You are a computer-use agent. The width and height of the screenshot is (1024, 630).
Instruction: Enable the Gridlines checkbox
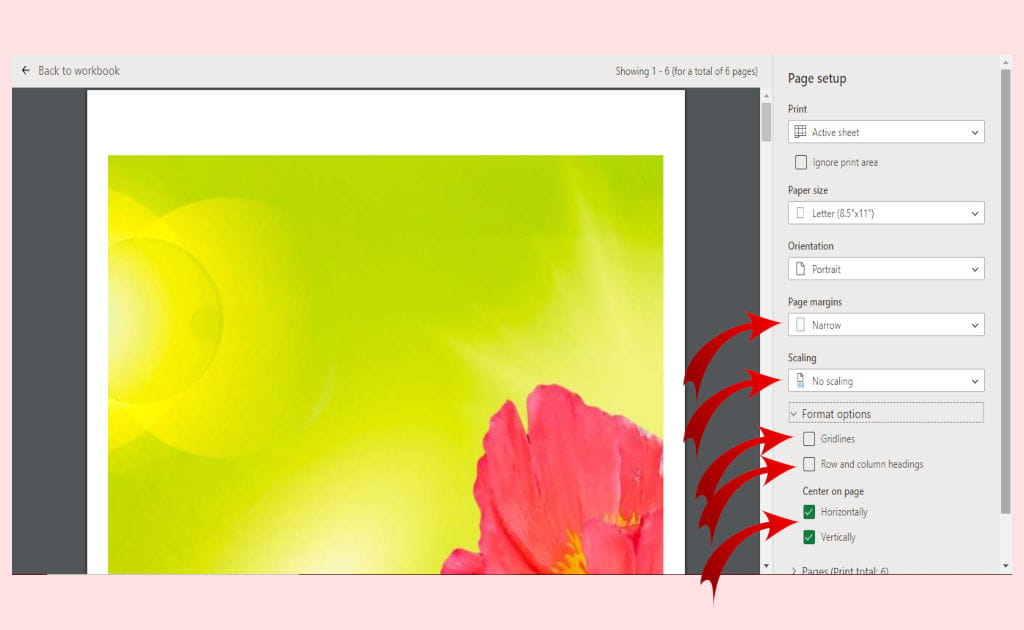(808, 439)
